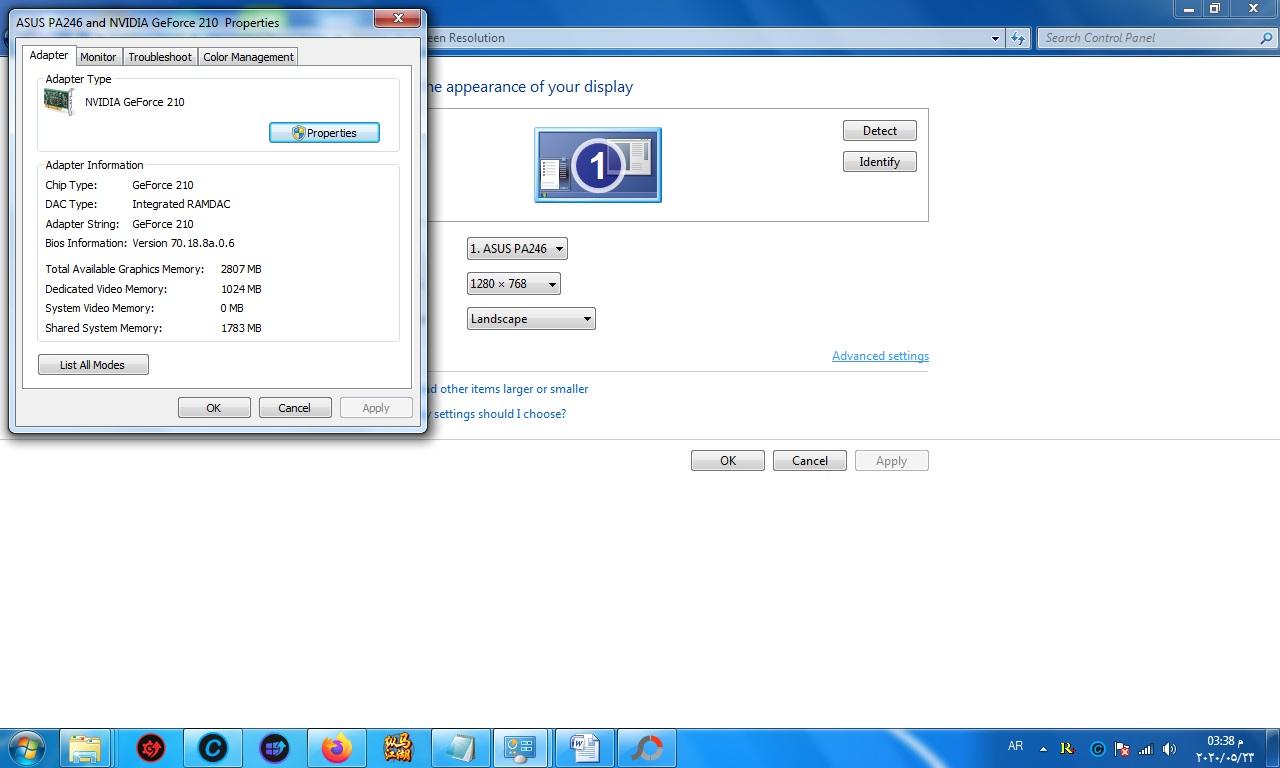This screenshot has width=1280, height=768.
Task: Click the blue C tray icon
Action: (1097, 749)
